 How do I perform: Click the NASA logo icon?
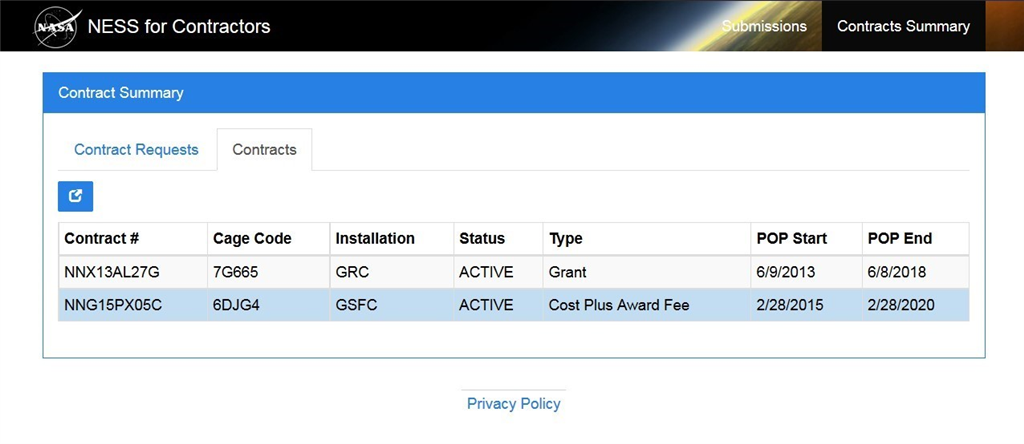click(x=56, y=27)
